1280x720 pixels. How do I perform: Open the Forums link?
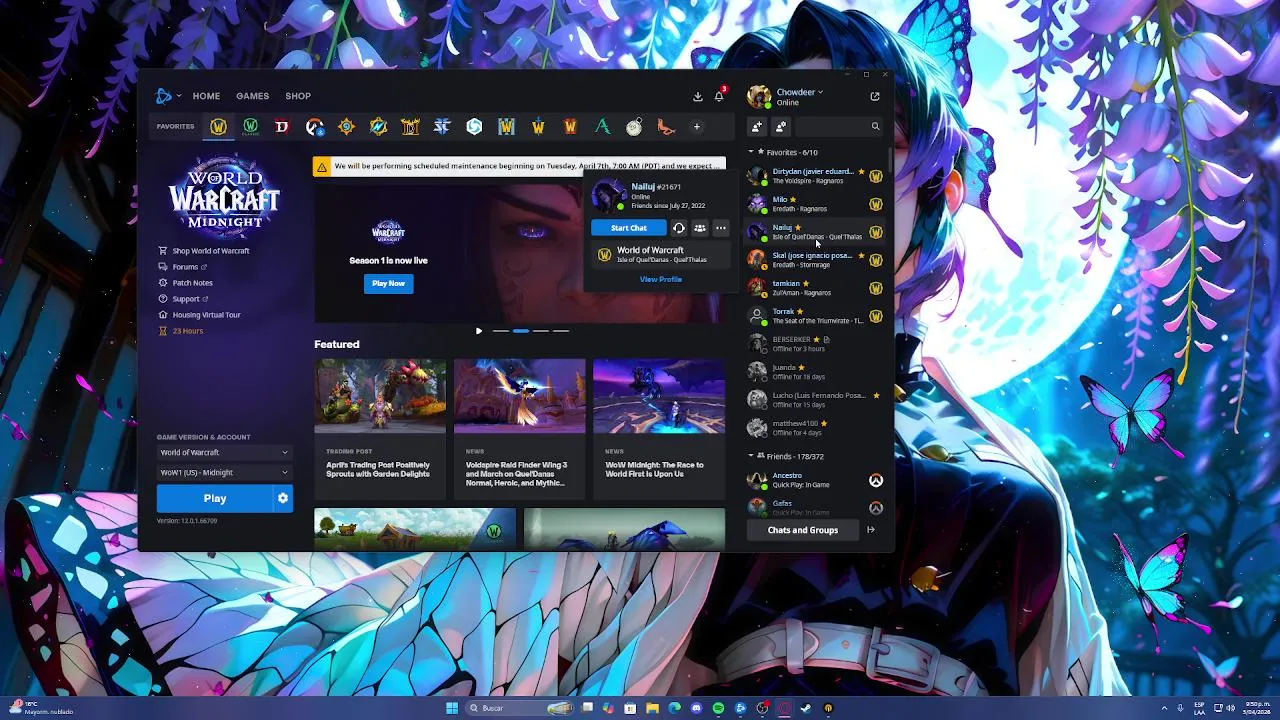click(x=183, y=267)
